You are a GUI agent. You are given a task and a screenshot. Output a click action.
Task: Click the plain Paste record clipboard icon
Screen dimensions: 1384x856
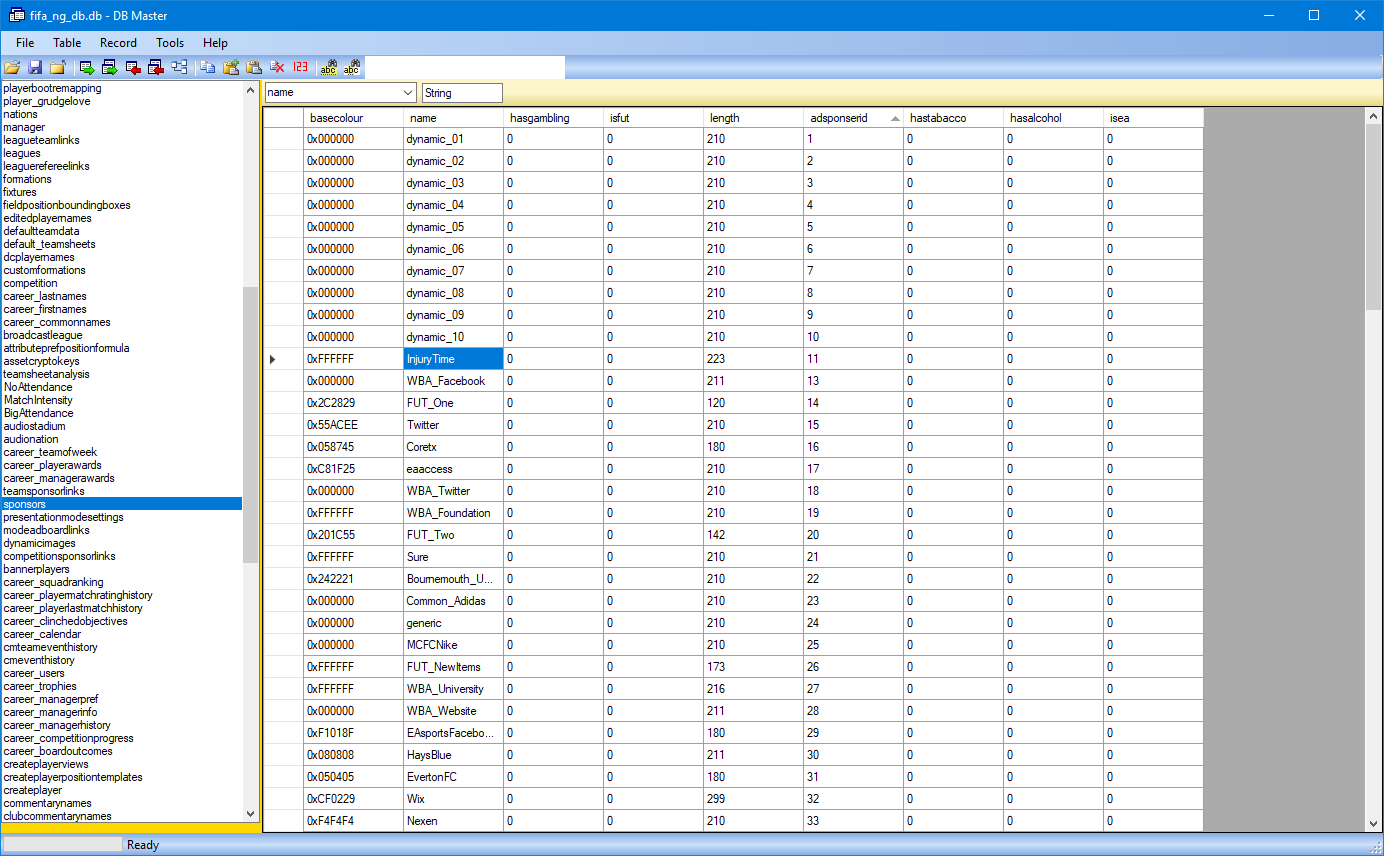click(254, 68)
